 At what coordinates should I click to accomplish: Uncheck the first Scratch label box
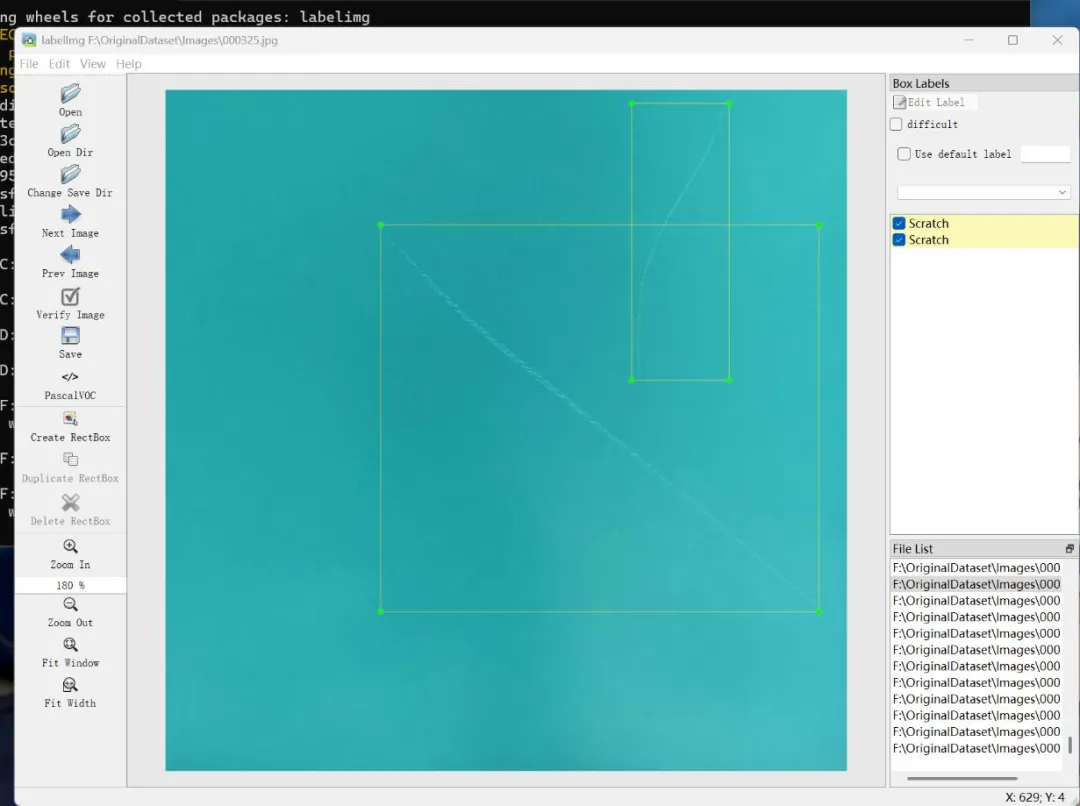pos(899,223)
